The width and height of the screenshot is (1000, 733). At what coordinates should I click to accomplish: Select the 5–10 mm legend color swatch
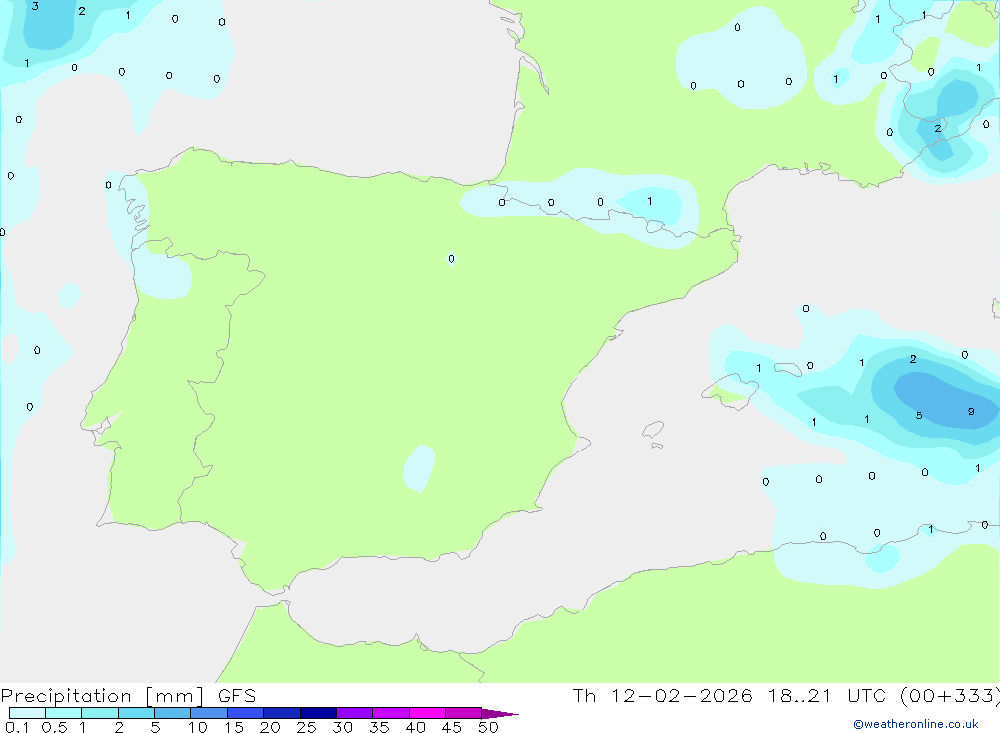pos(172,713)
